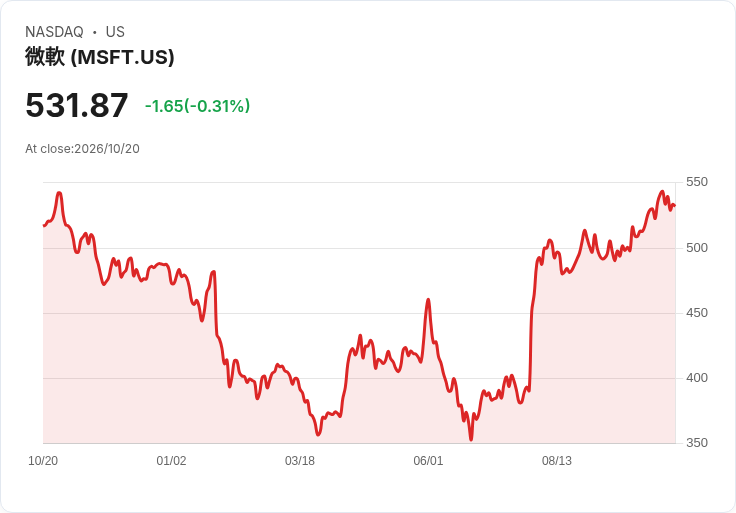736x513 pixels.
Task: Click the NASDAQ exchange label
Action: (54, 32)
